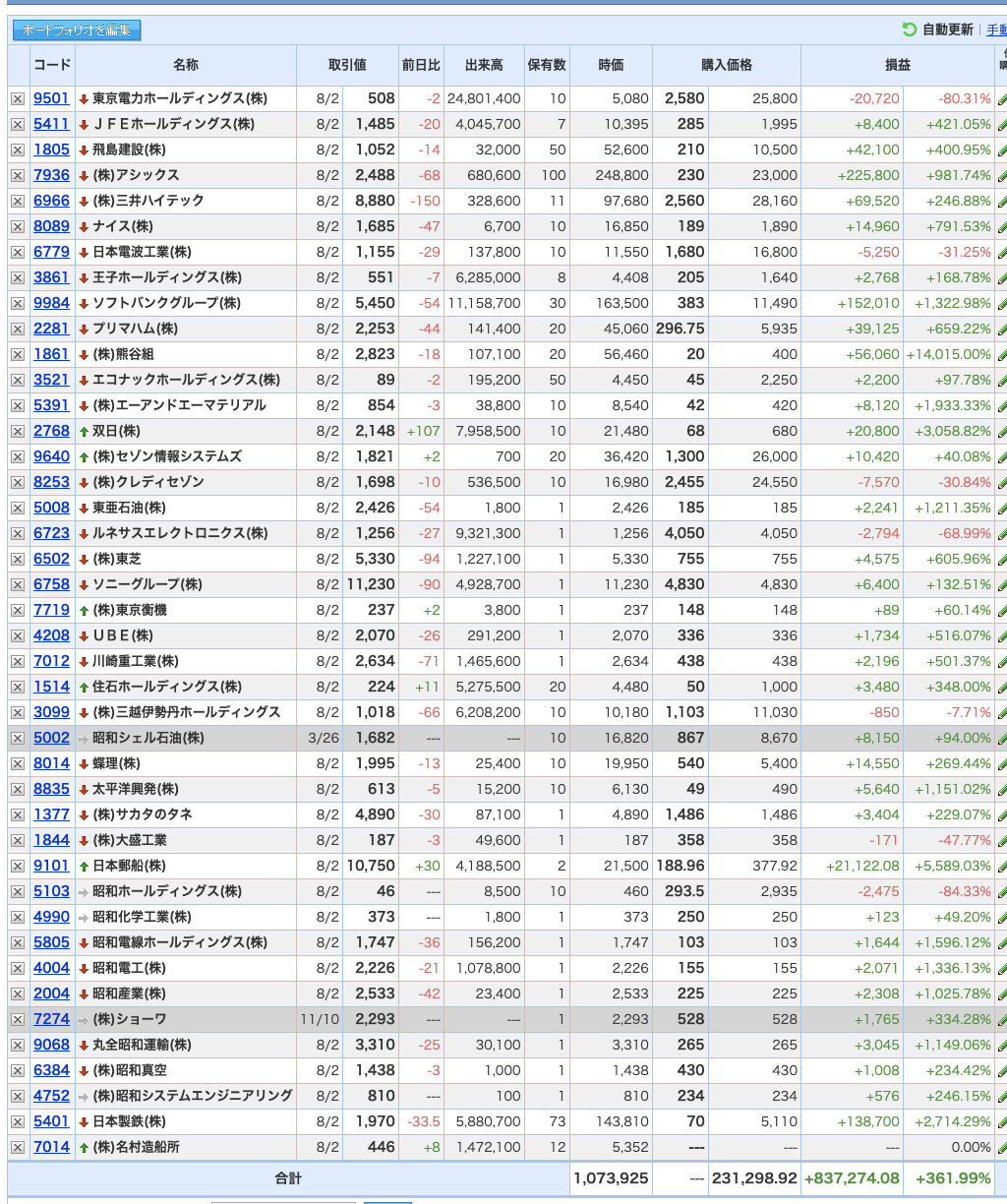The height and width of the screenshot is (1204, 1007).
Task: Open the partly cut 手動 refresh link
Action: pos(996,30)
